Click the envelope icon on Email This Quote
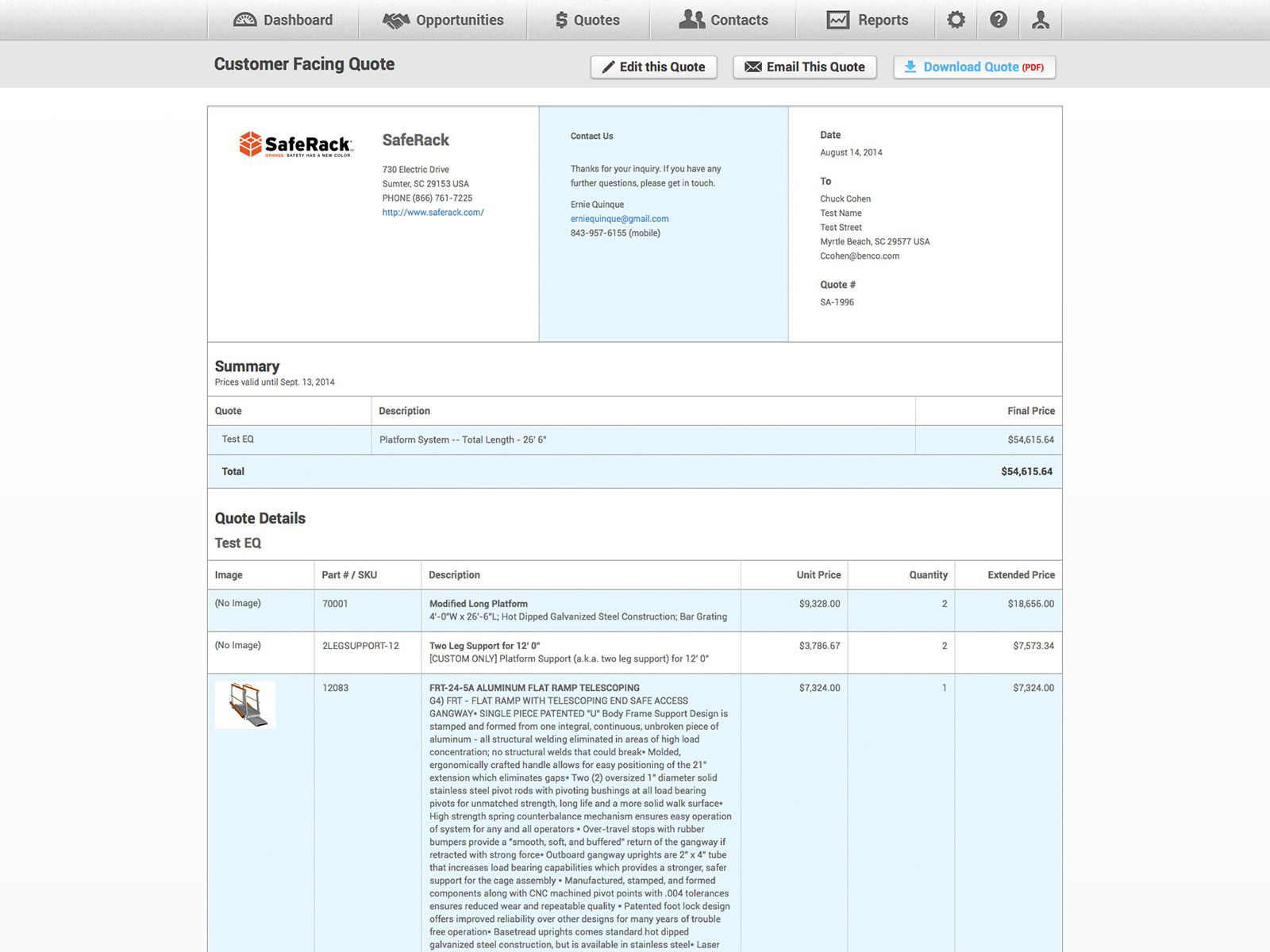 coord(753,67)
